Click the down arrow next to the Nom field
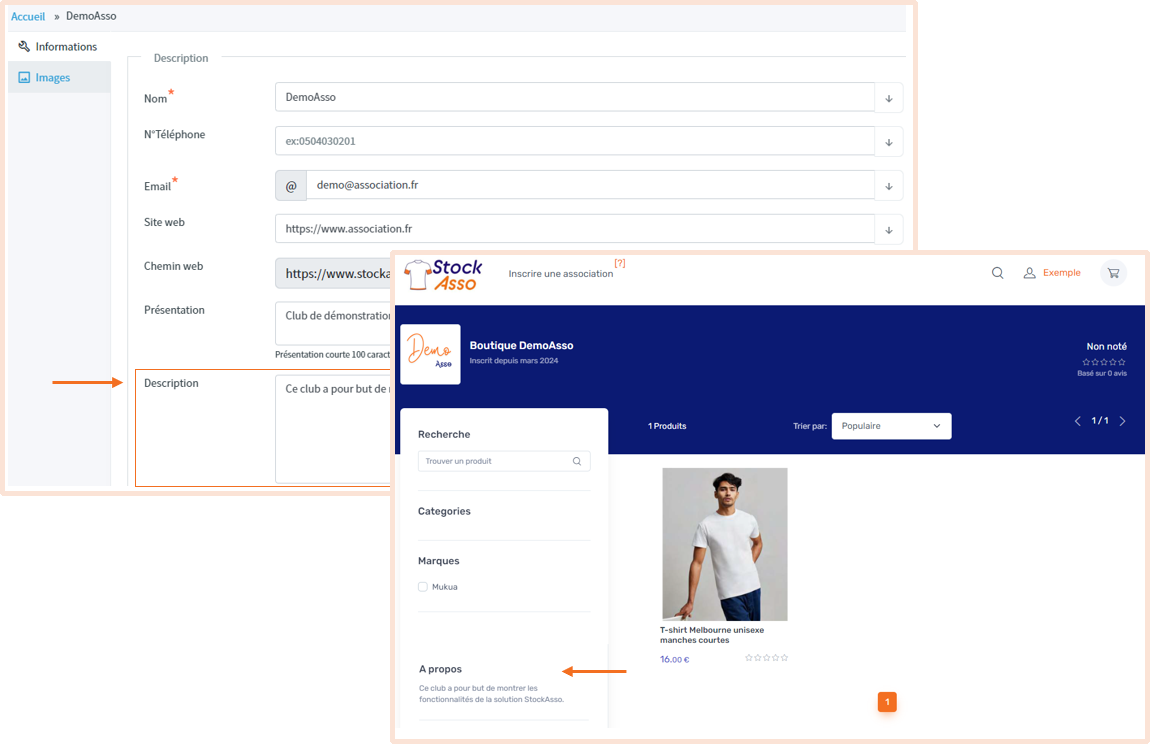1150x744 pixels. click(889, 97)
